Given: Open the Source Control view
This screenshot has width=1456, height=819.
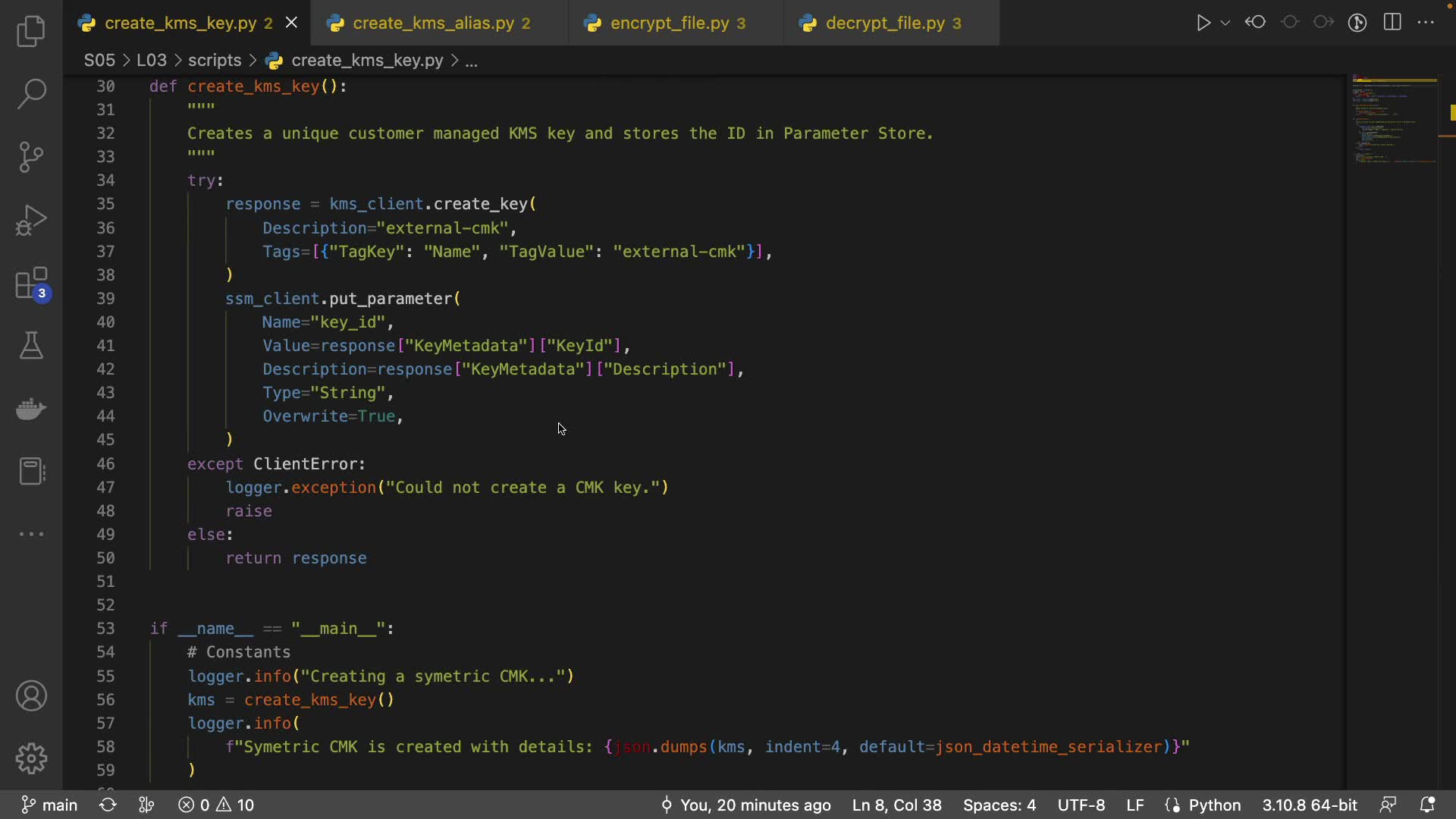Looking at the screenshot, I should pos(31,157).
